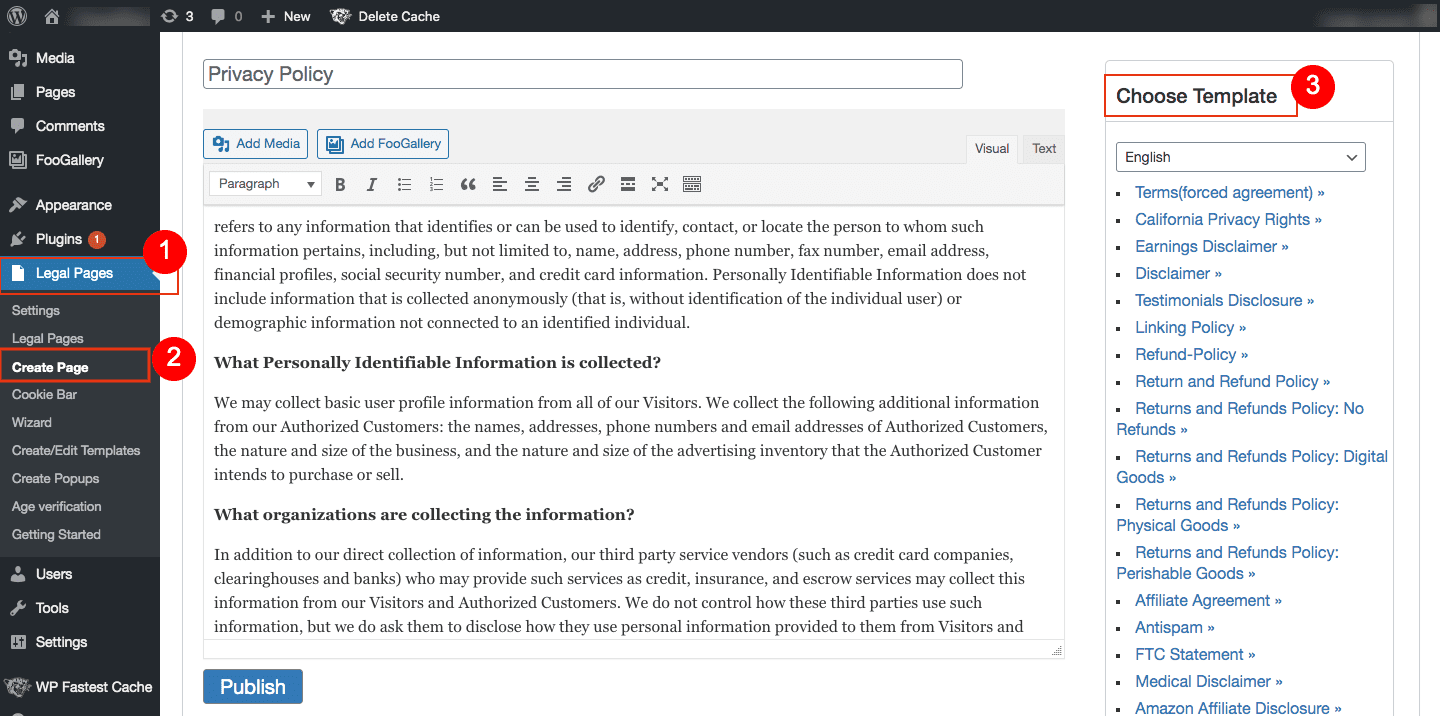1440x716 pixels.
Task: Insert a bulleted list
Action: coord(403,184)
